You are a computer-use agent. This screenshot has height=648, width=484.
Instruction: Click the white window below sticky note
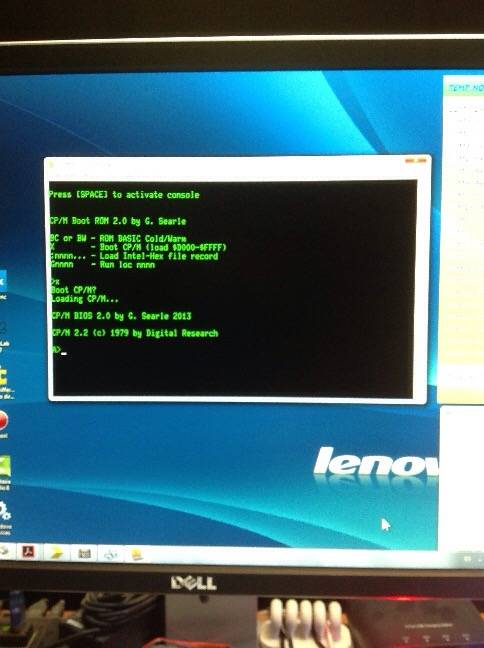click(x=463, y=478)
